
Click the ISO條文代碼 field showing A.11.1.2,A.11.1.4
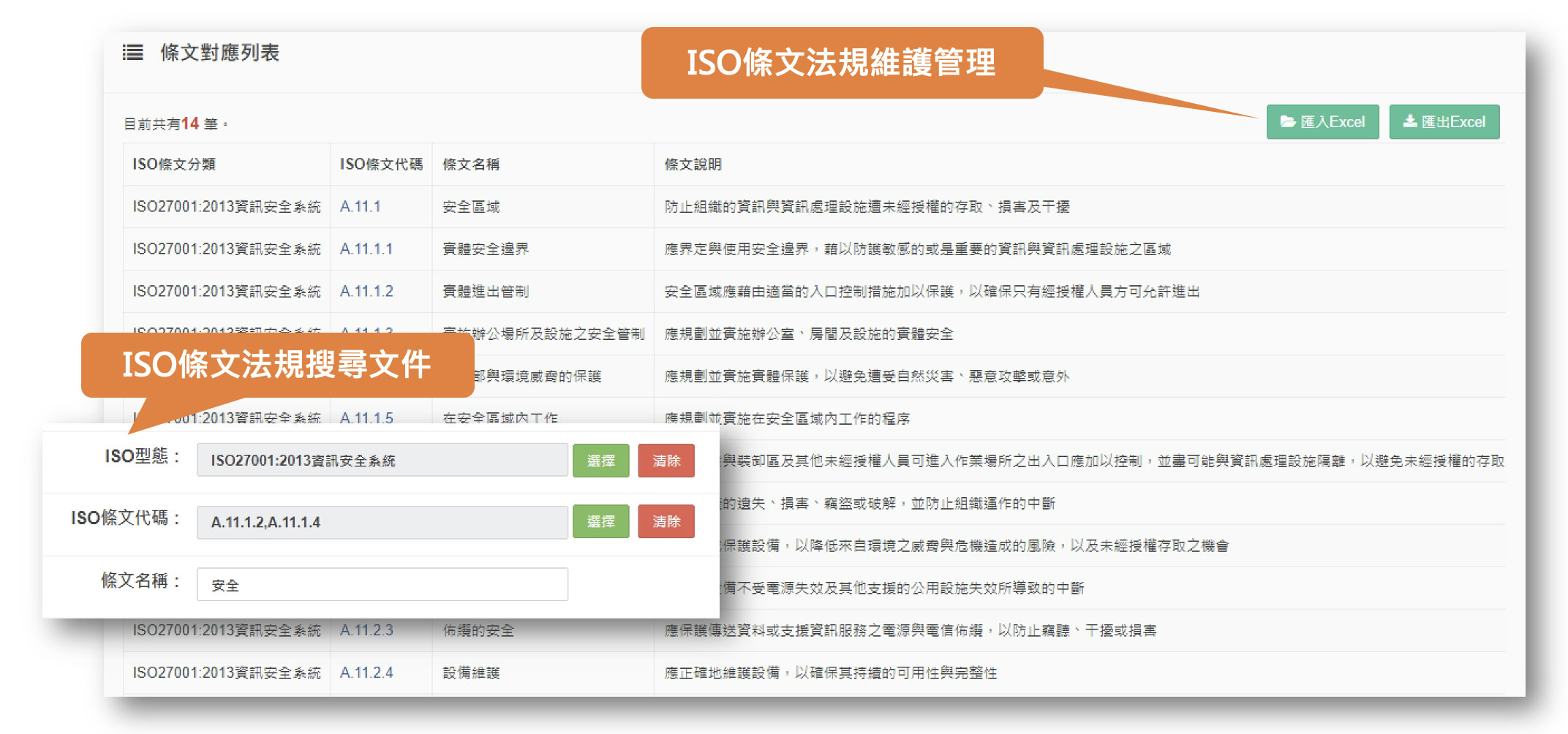point(382,522)
